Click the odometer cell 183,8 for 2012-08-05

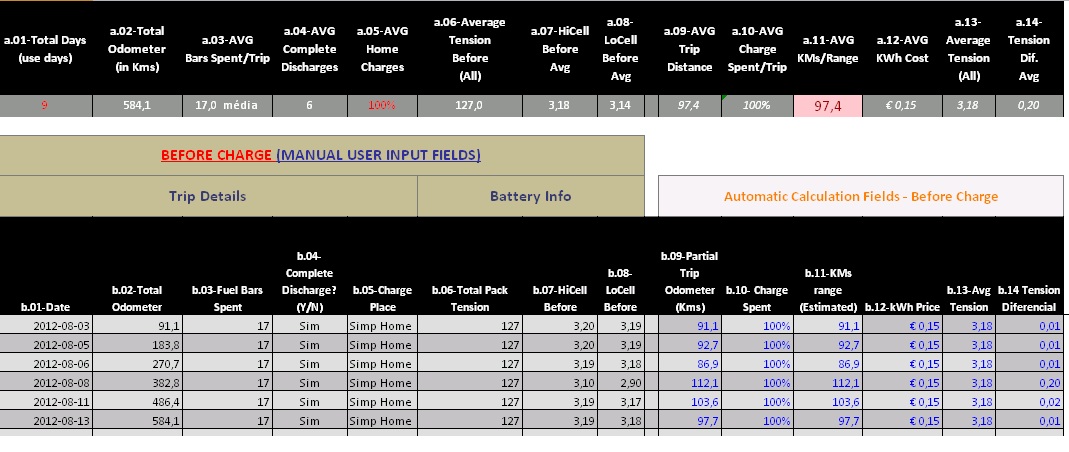pyautogui.click(x=136, y=345)
